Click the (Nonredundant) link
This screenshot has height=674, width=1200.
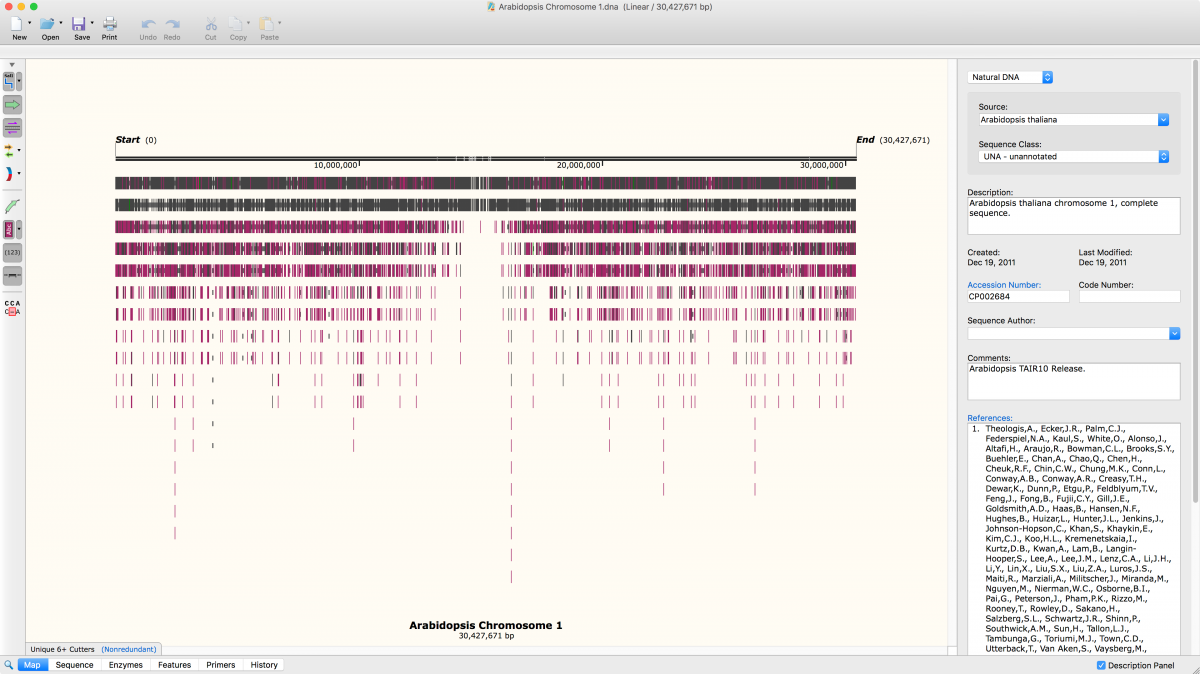(x=128, y=650)
